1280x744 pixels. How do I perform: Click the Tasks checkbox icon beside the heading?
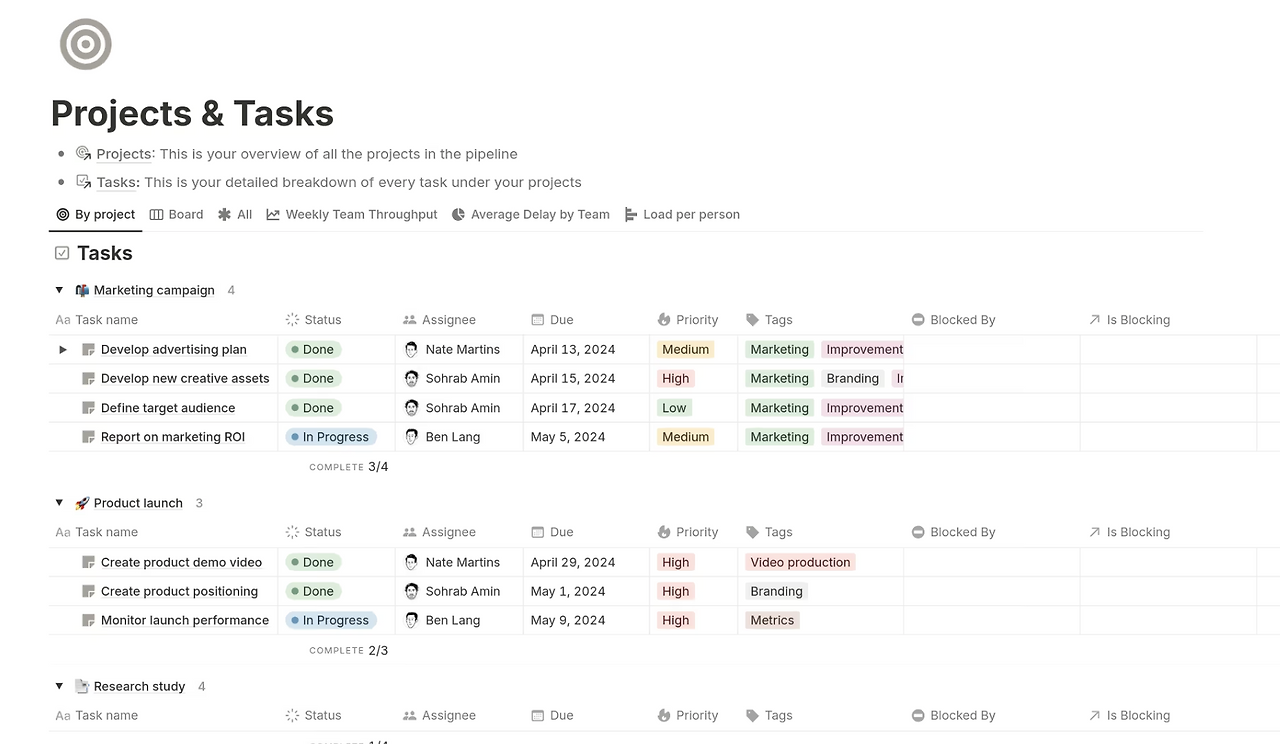coord(62,253)
